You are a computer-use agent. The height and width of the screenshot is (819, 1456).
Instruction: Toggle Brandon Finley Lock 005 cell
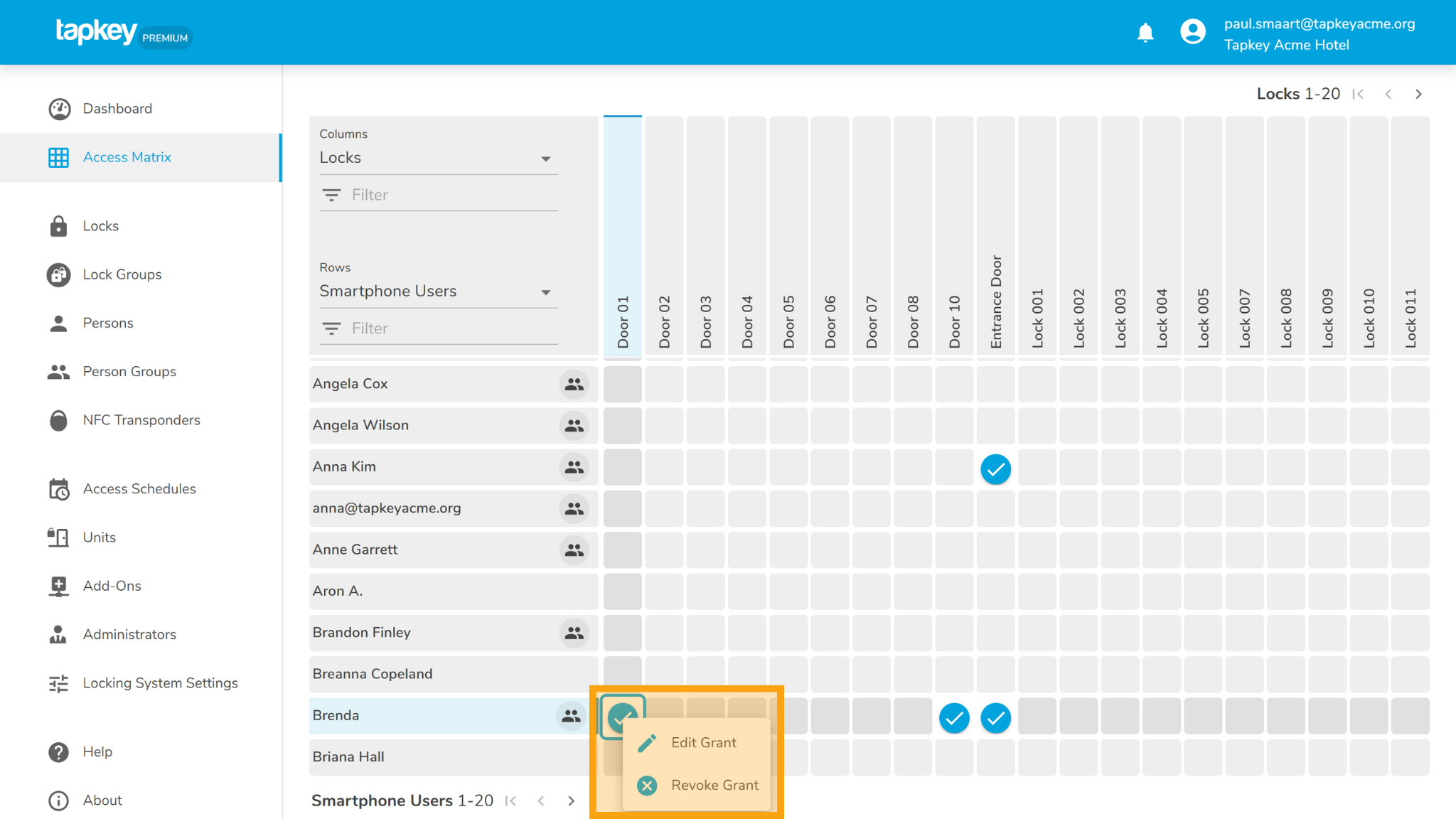(1203, 633)
